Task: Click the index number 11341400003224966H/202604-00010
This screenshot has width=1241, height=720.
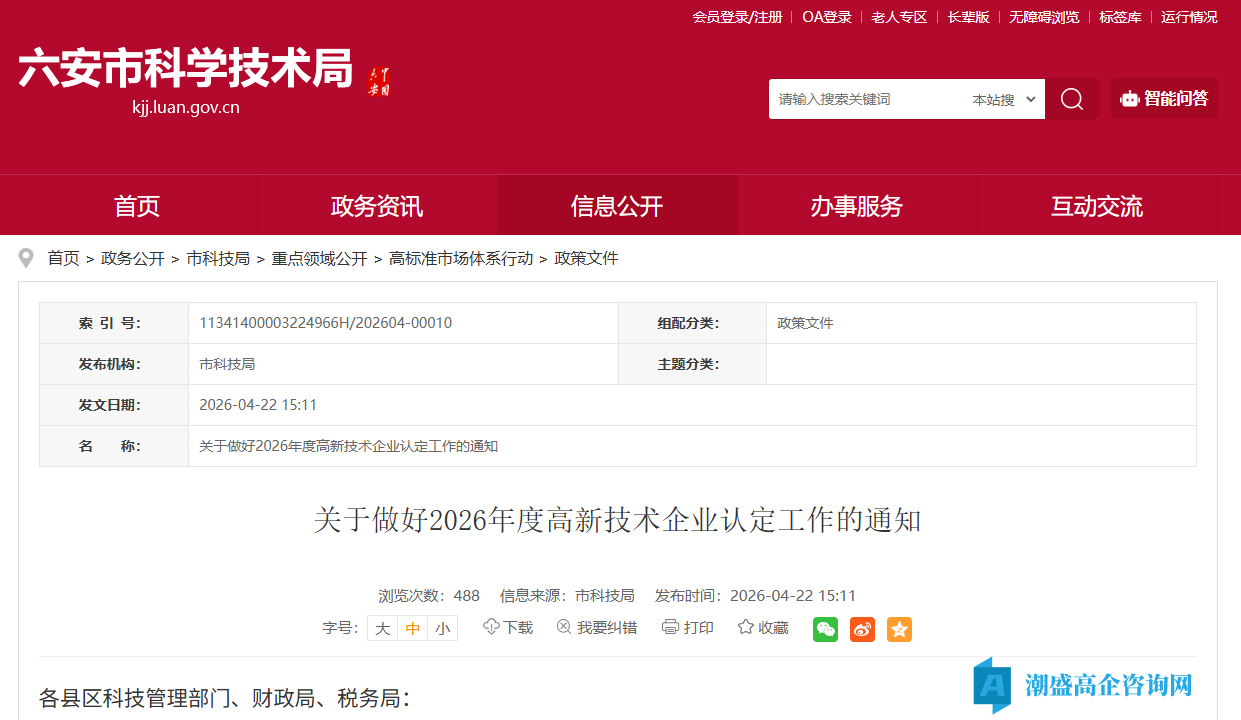Action: 326,323
